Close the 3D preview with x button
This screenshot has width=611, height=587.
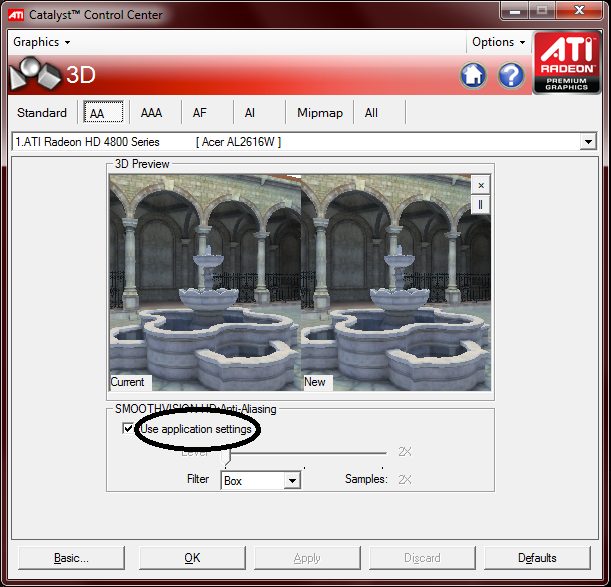tap(481, 185)
